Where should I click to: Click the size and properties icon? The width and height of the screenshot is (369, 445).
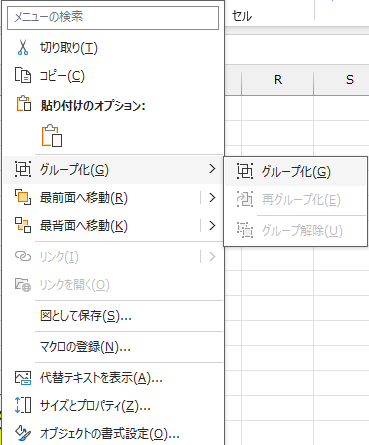coord(23,405)
